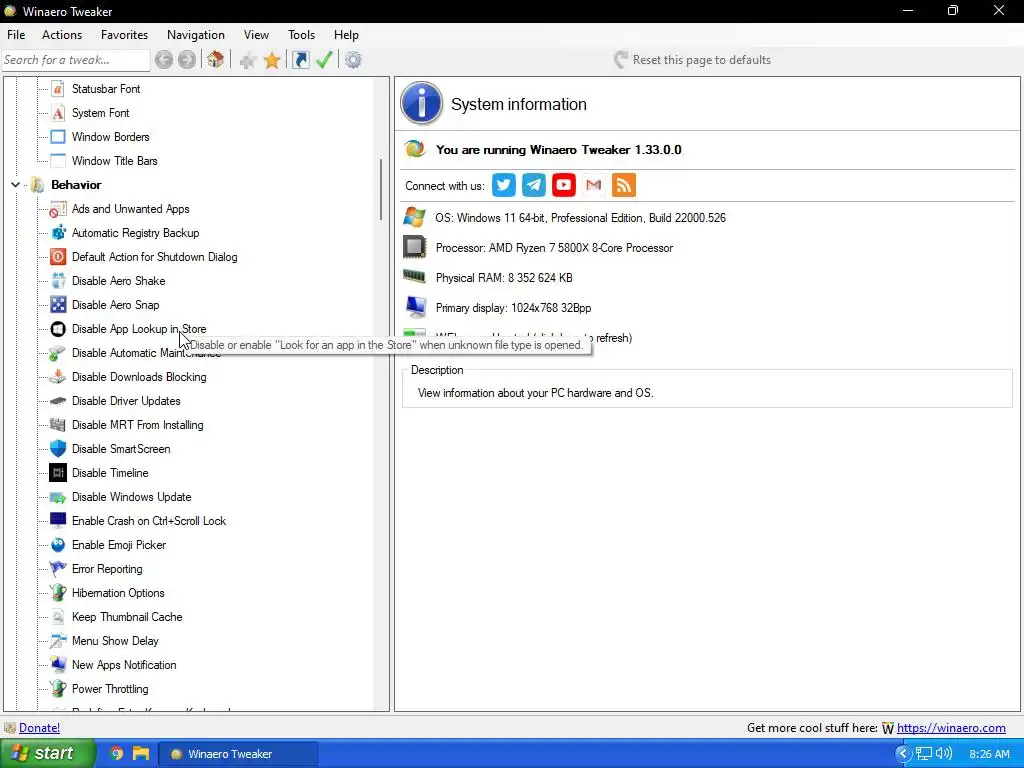Image resolution: width=1024 pixels, height=768 pixels.
Task: Click the Donate! link
Action: click(x=39, y=728)
